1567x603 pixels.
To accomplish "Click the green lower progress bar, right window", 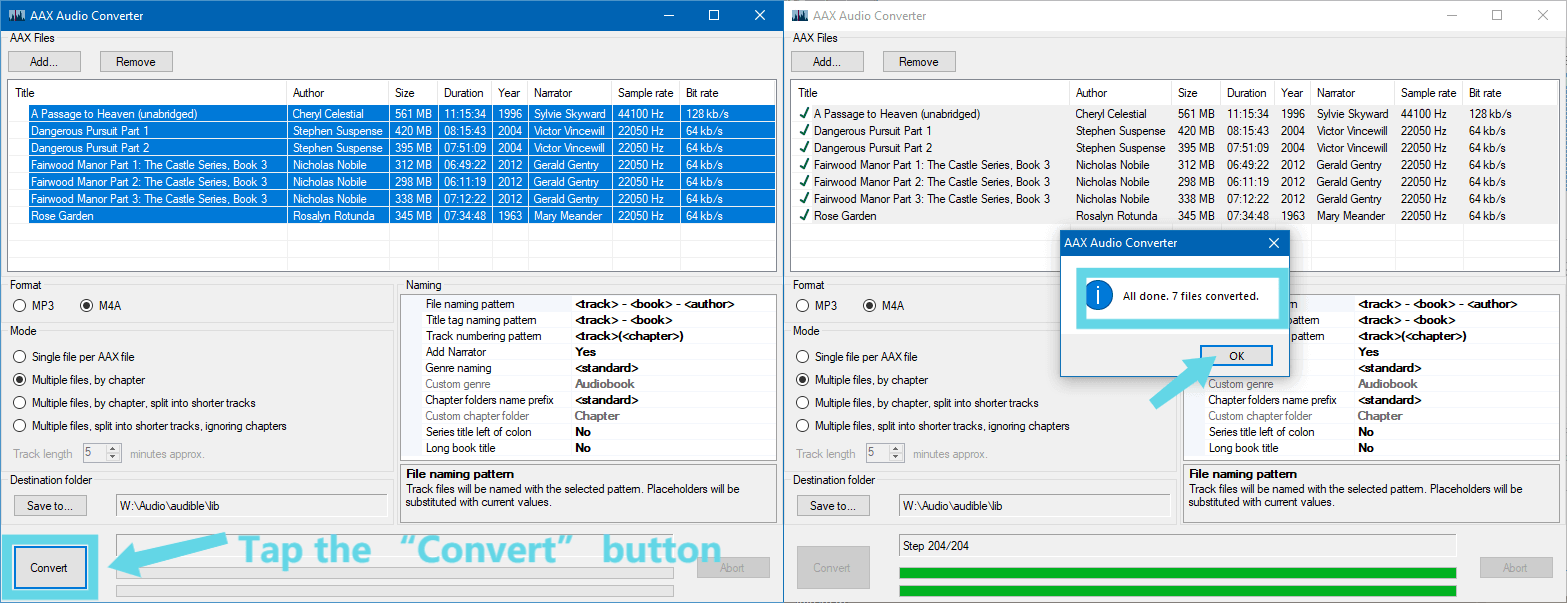I will tap(1178, 591).
